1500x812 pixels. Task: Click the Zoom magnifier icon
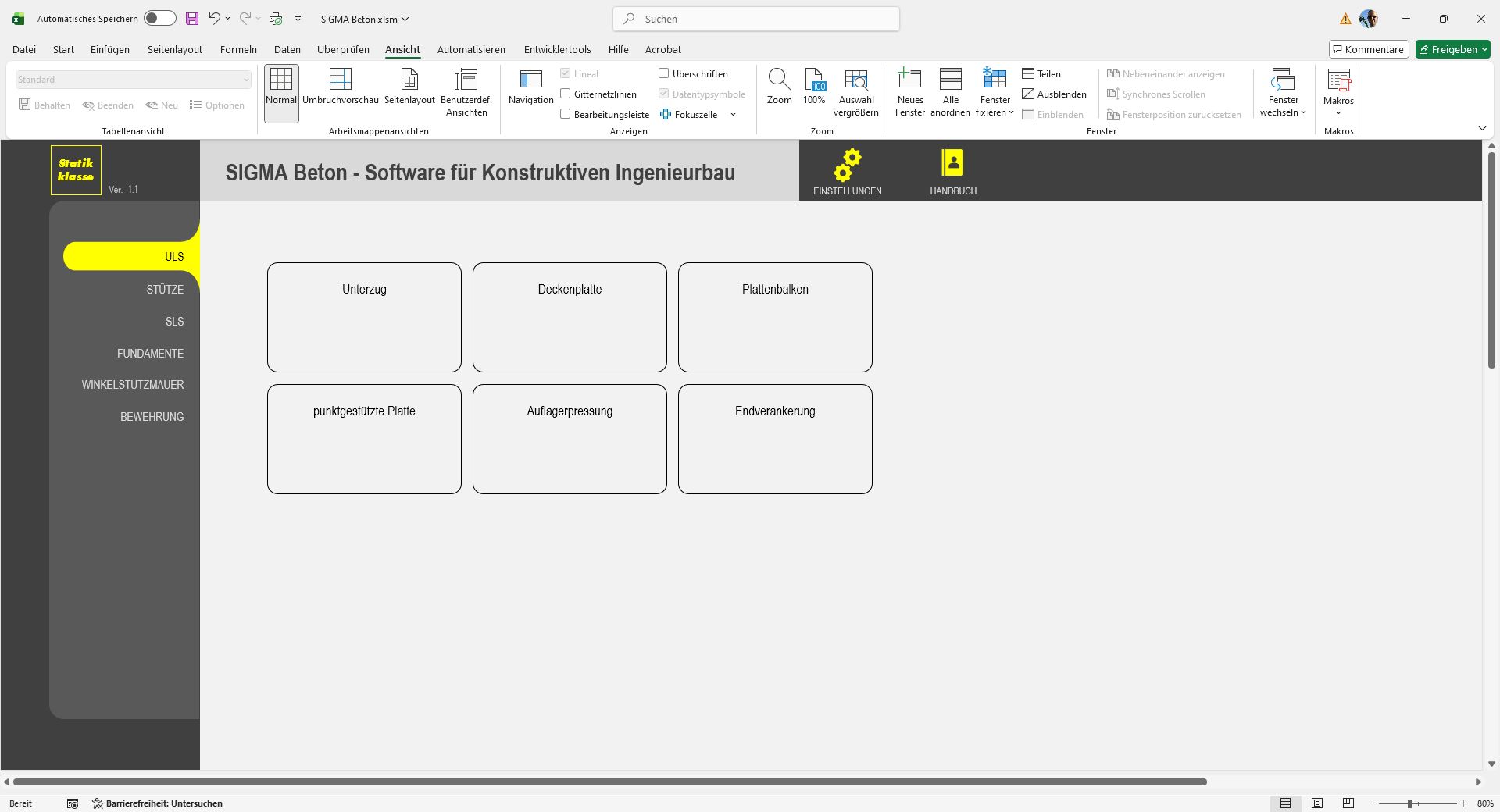(x=779, y=80)
